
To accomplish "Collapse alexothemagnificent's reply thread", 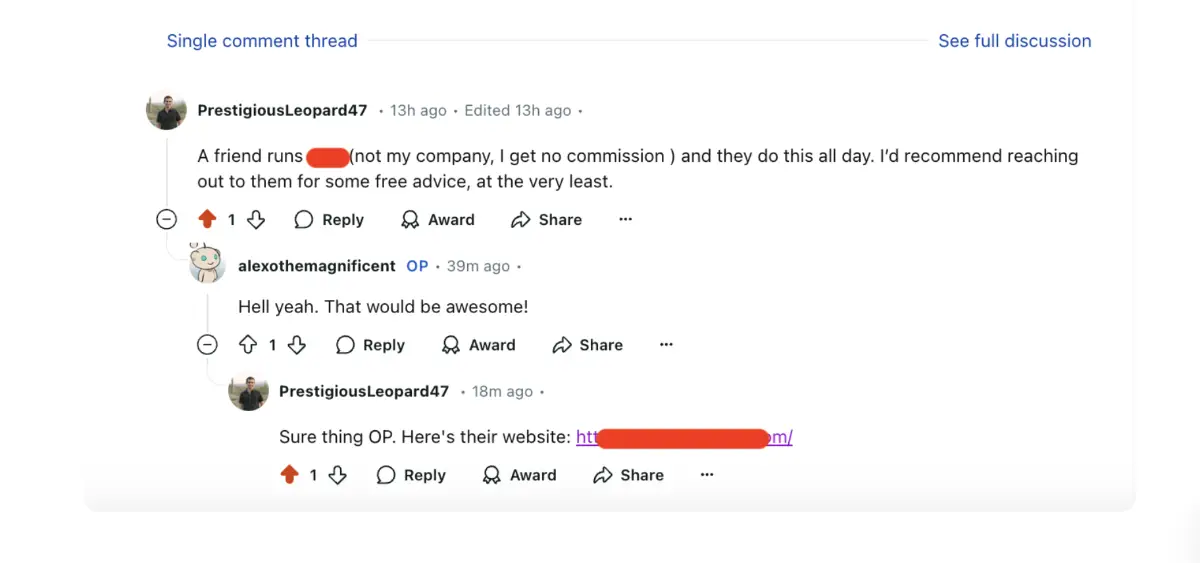I will coord(208,345).
